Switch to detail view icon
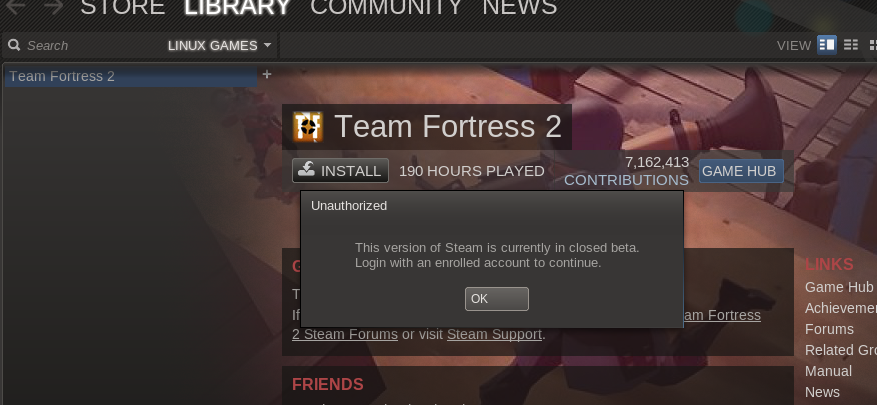 click(827, 45)
